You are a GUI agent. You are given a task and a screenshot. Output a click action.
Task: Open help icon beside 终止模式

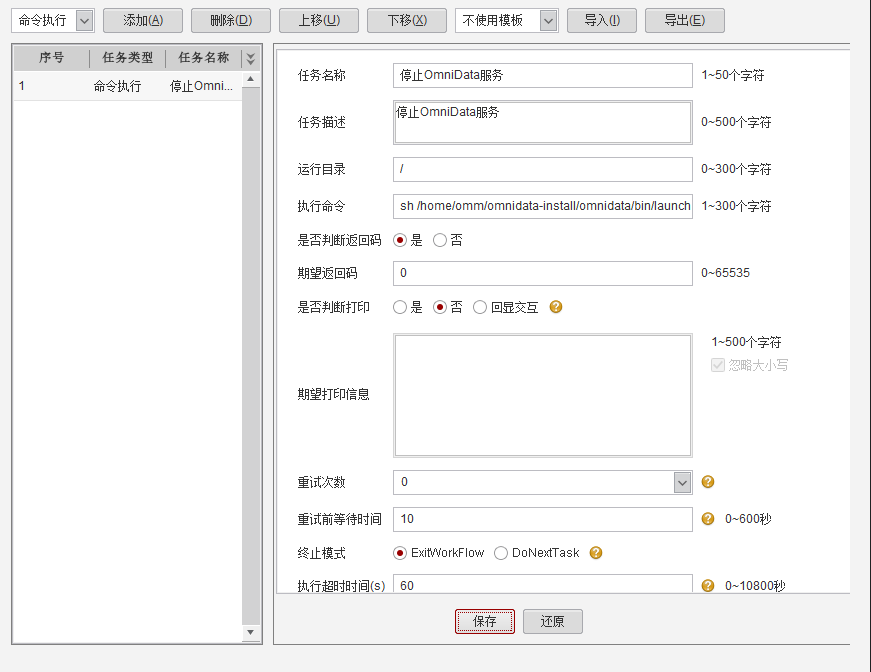596,553
